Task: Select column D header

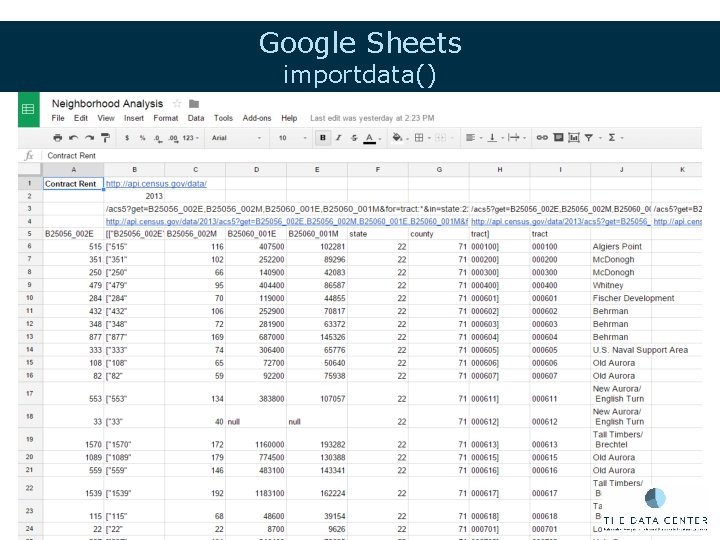Action: tap(256, 169)
